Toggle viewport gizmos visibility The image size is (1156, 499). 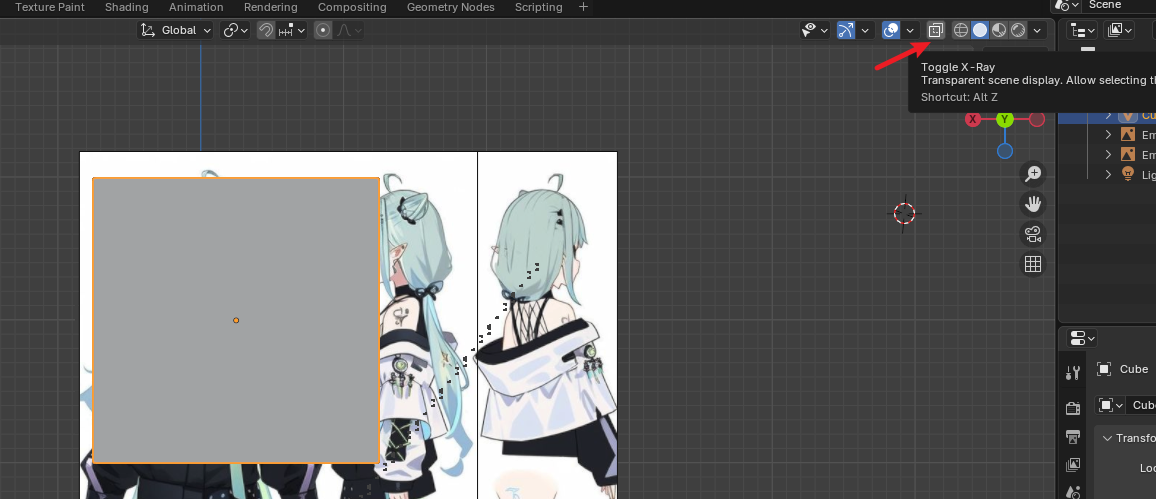(846, 30)
